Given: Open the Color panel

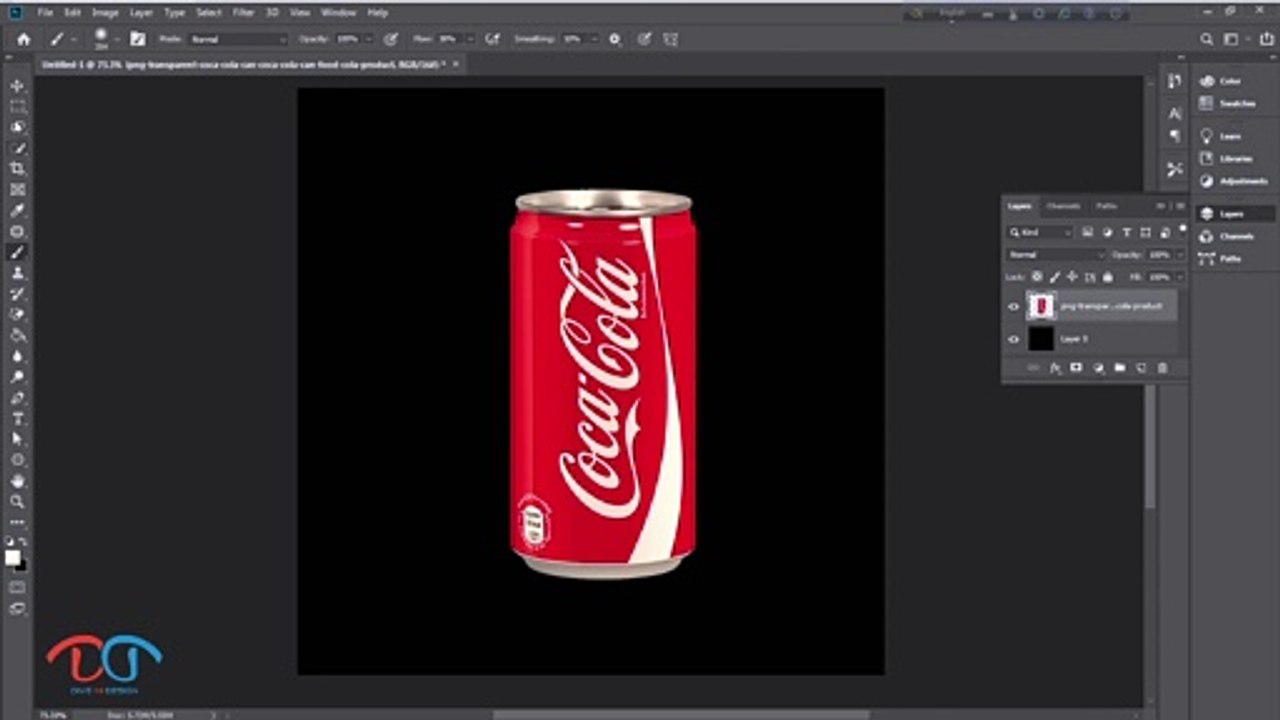Looking at the screenshot, I should [x=1221, y=81].
